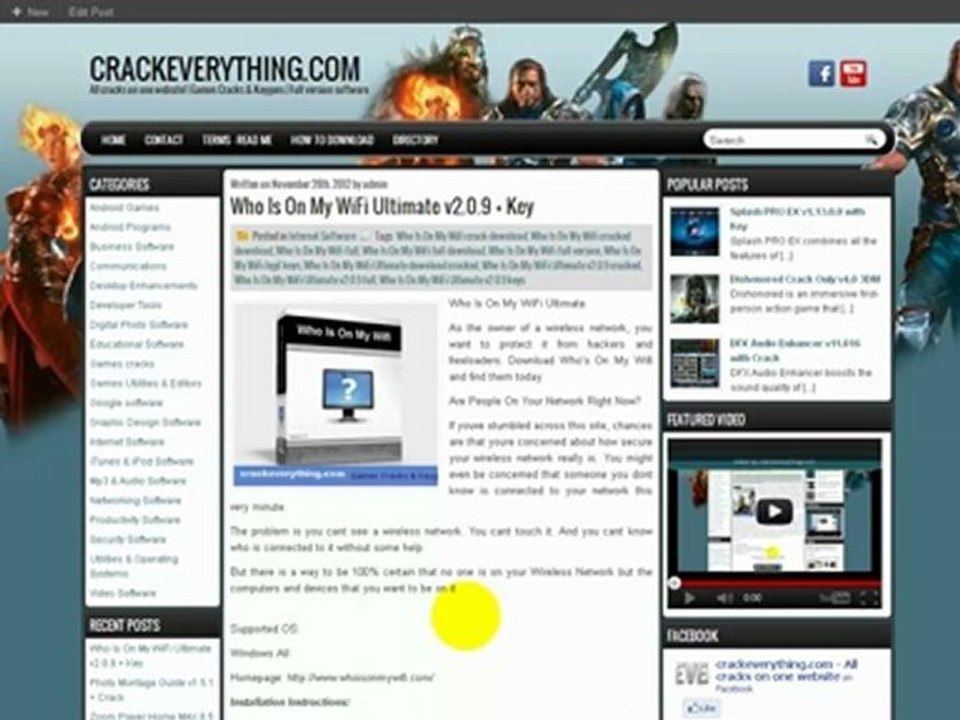Viewport: 960px width, 720px height.
Task: Open the Contact menu item
Action: click(163, 140)
